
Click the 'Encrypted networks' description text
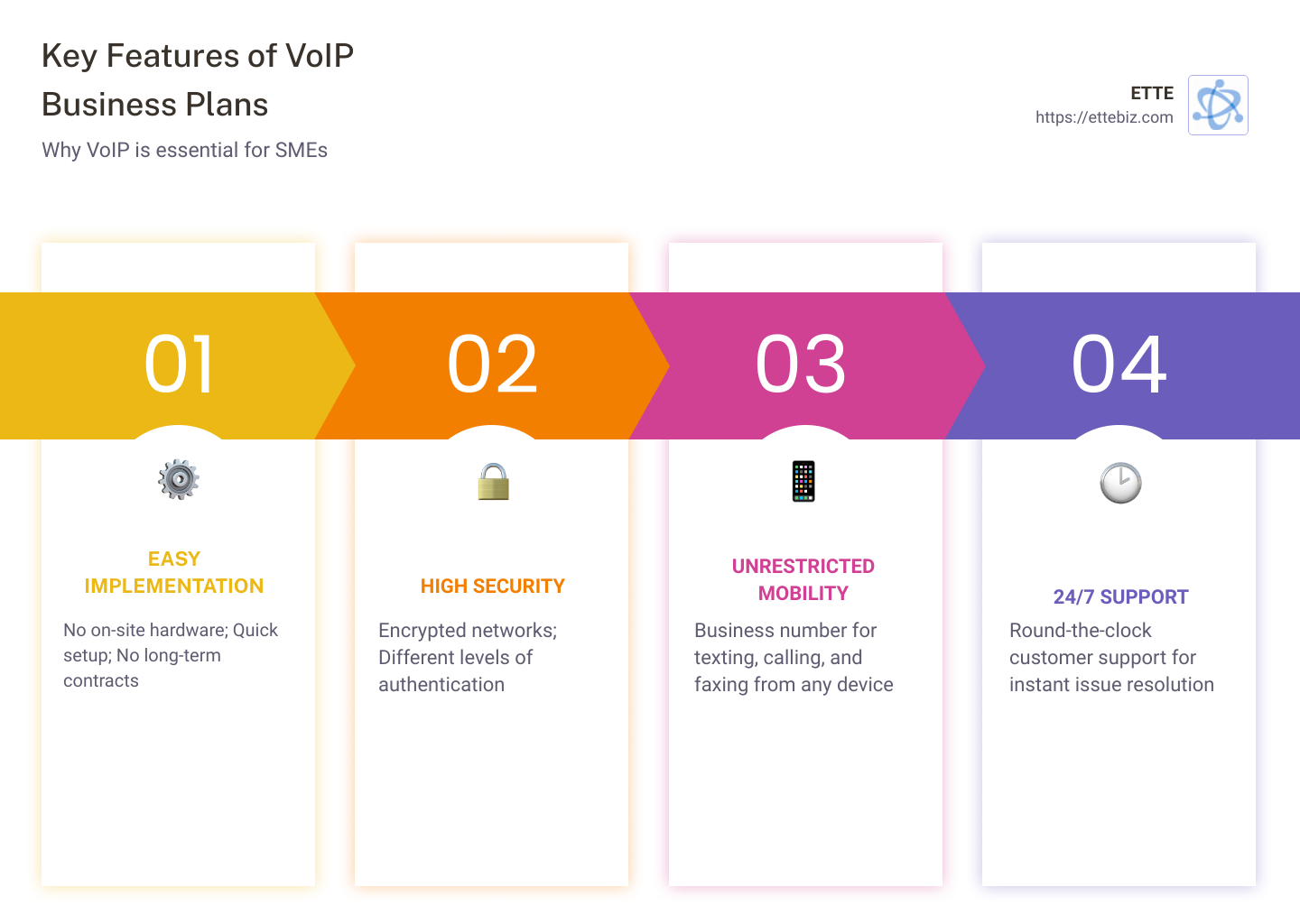468,657
